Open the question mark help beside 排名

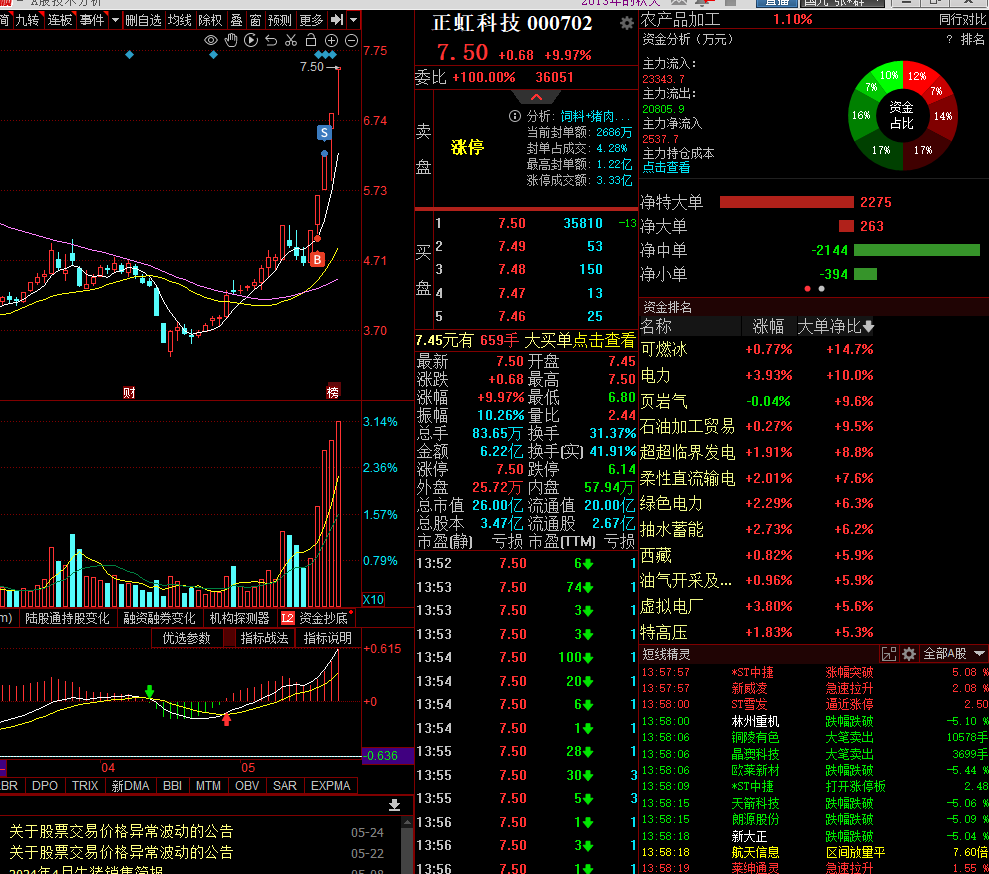(949, 40)
